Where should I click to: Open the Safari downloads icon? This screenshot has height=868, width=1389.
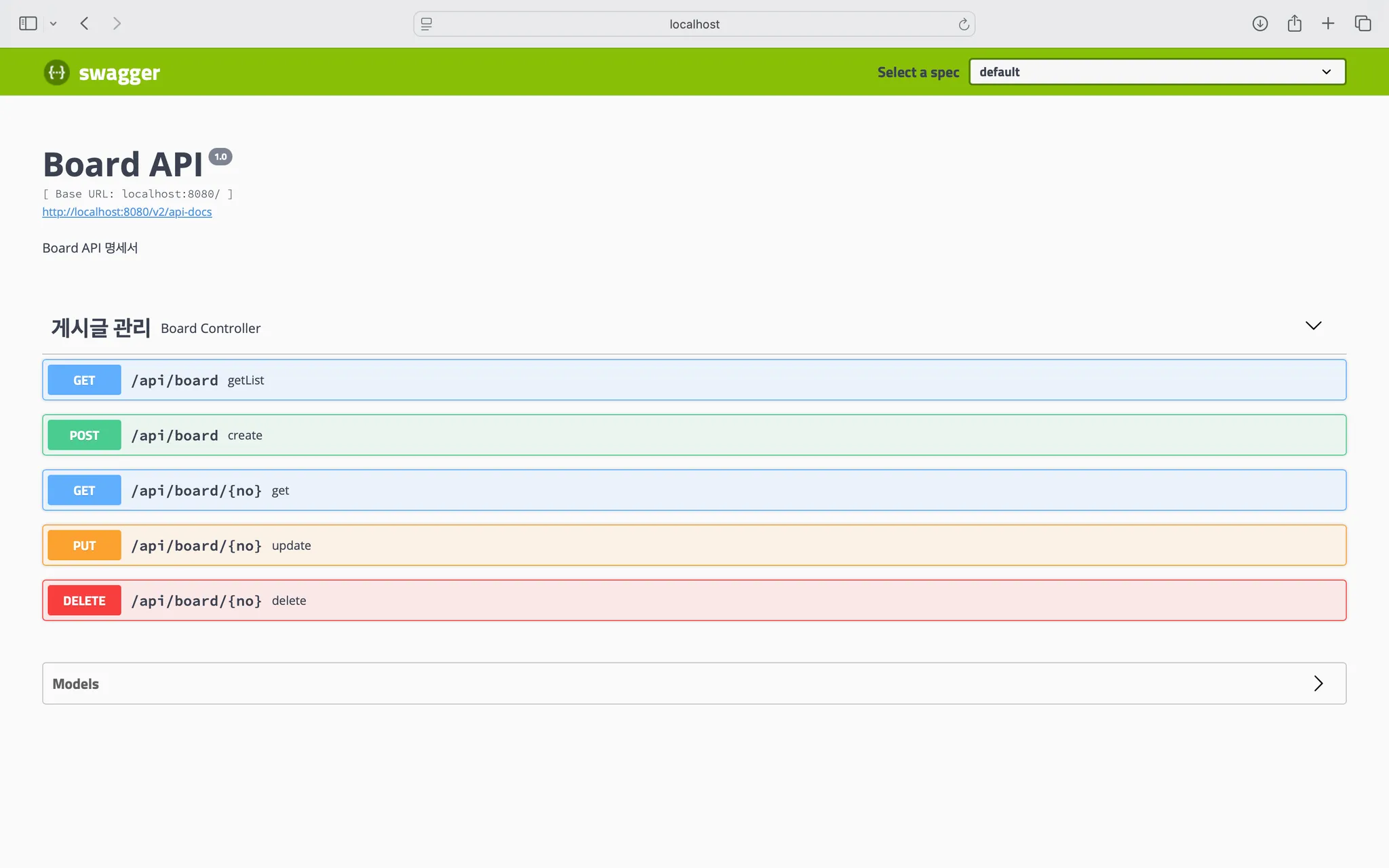pos(1259,24)
